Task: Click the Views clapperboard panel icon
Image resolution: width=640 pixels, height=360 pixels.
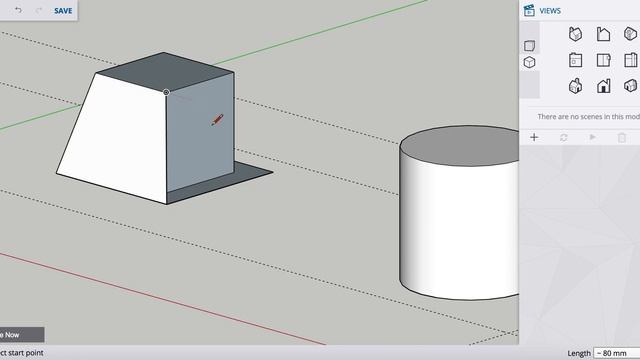Action: pyautogui.click(x=529, y=11)
